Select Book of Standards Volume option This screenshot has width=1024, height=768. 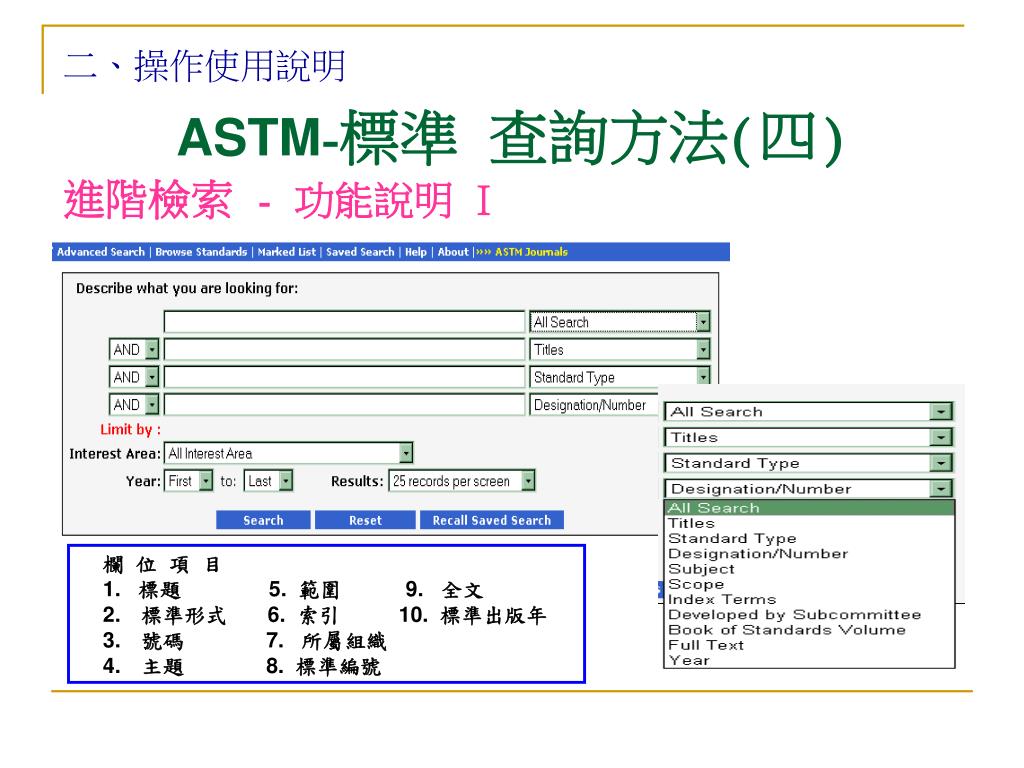point(809,630)
